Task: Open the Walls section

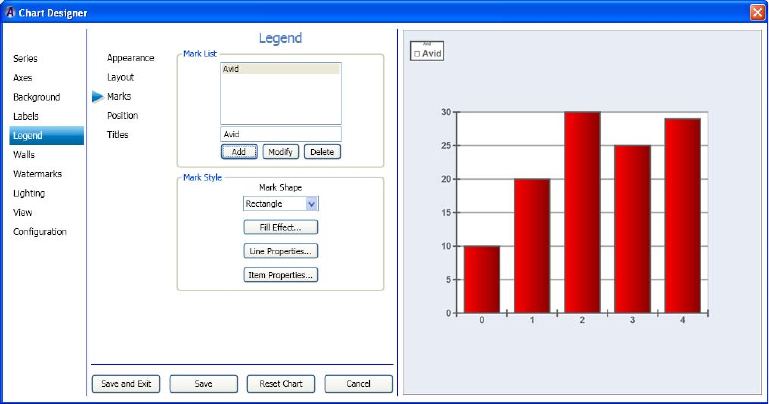Action: 24,154
